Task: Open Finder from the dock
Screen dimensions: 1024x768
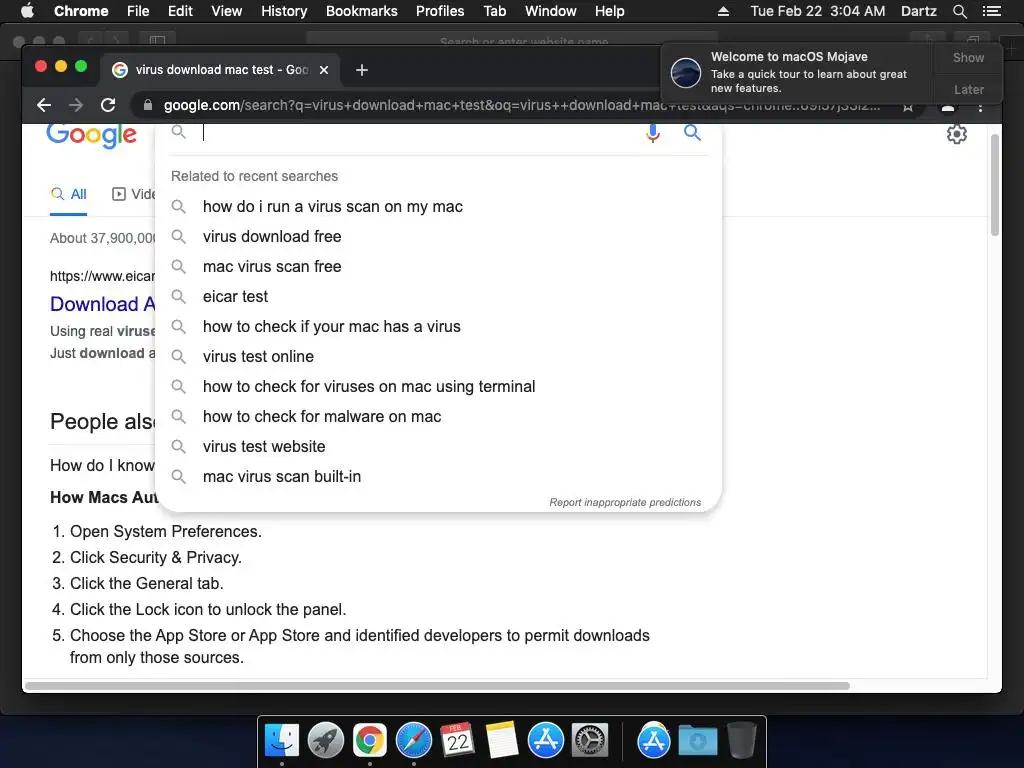Action: (281, 741)
